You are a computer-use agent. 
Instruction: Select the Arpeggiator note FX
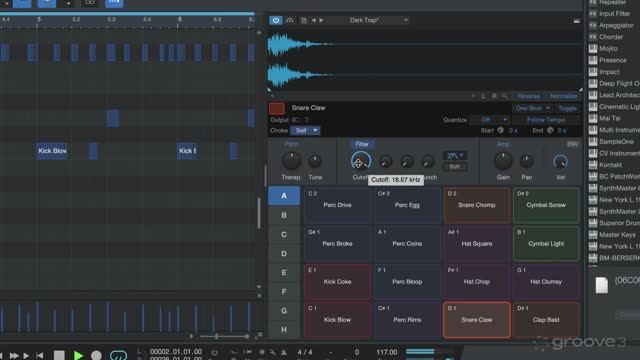tap(616, 25)
